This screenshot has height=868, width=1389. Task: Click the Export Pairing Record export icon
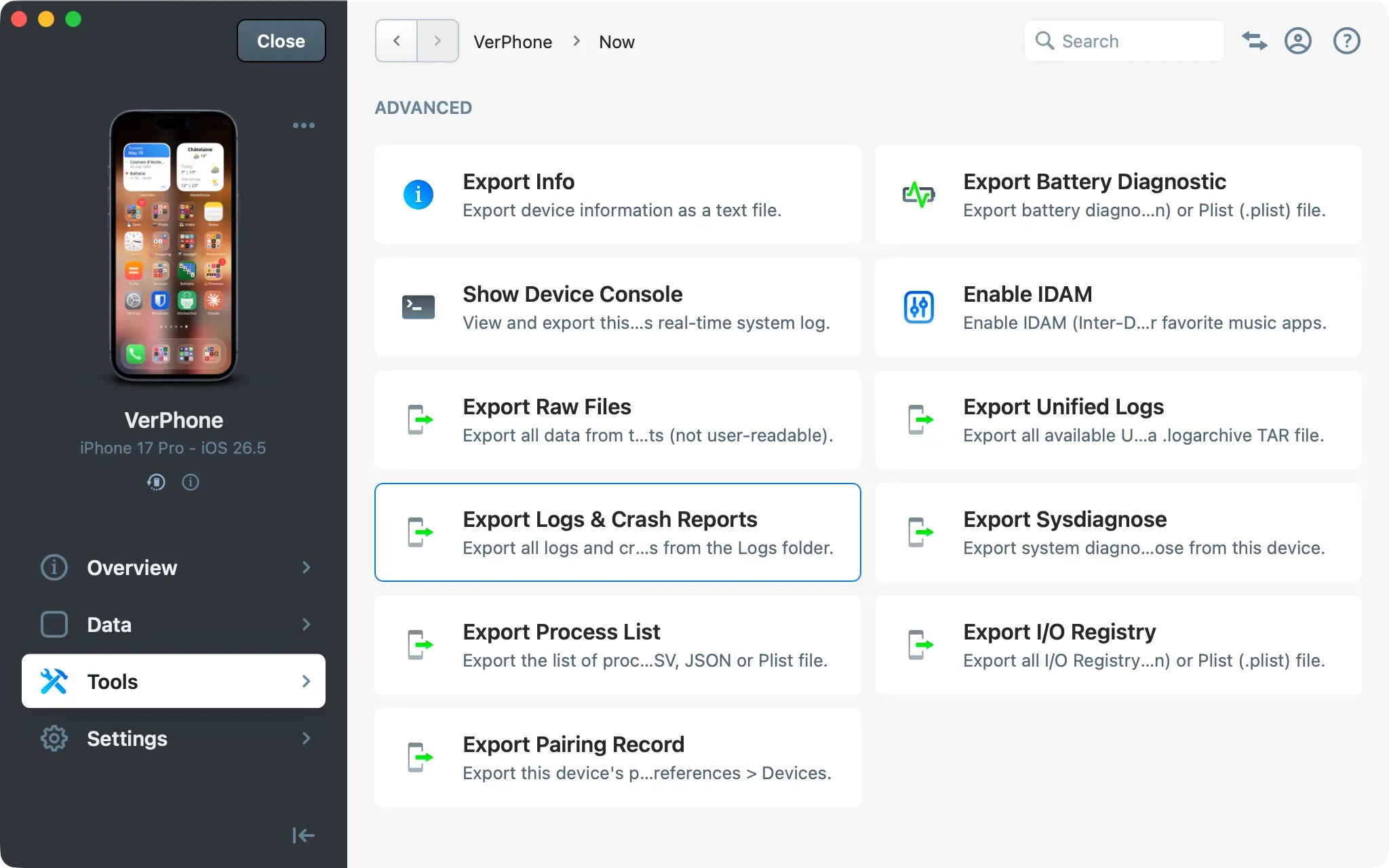(420, 757)
